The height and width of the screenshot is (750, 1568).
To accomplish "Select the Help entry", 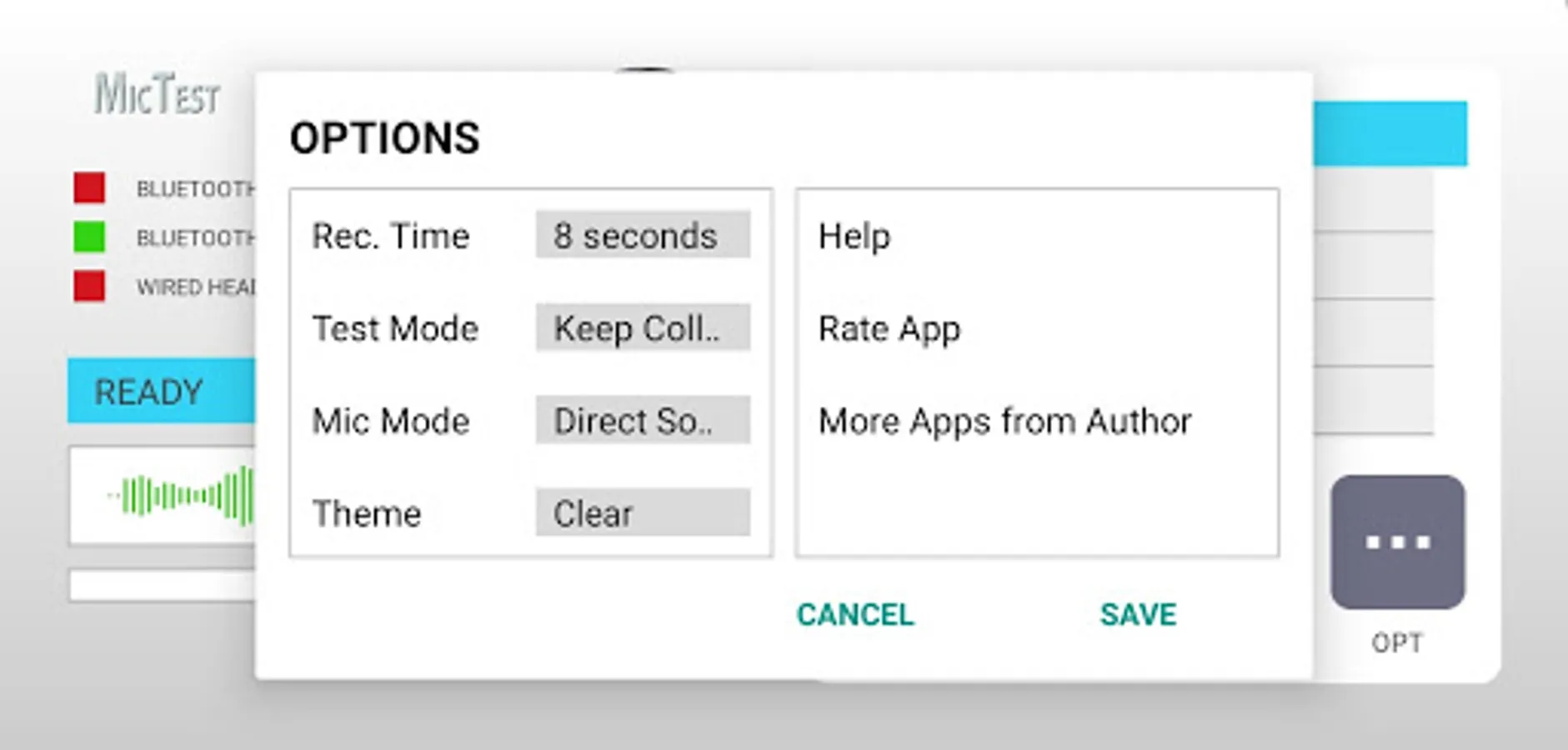I will (x=854, y=237).
